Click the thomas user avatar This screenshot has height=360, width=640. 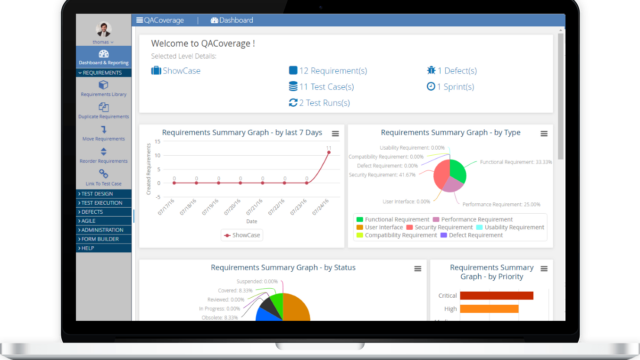(104, 29)
